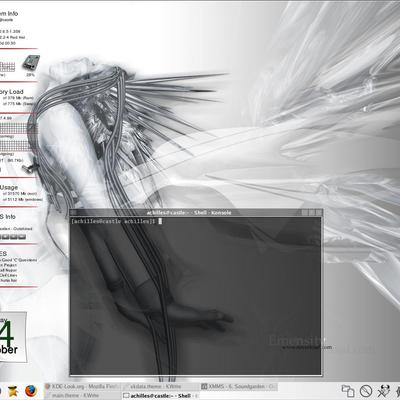Click the crossed-circle tray icon

[366, 391]
